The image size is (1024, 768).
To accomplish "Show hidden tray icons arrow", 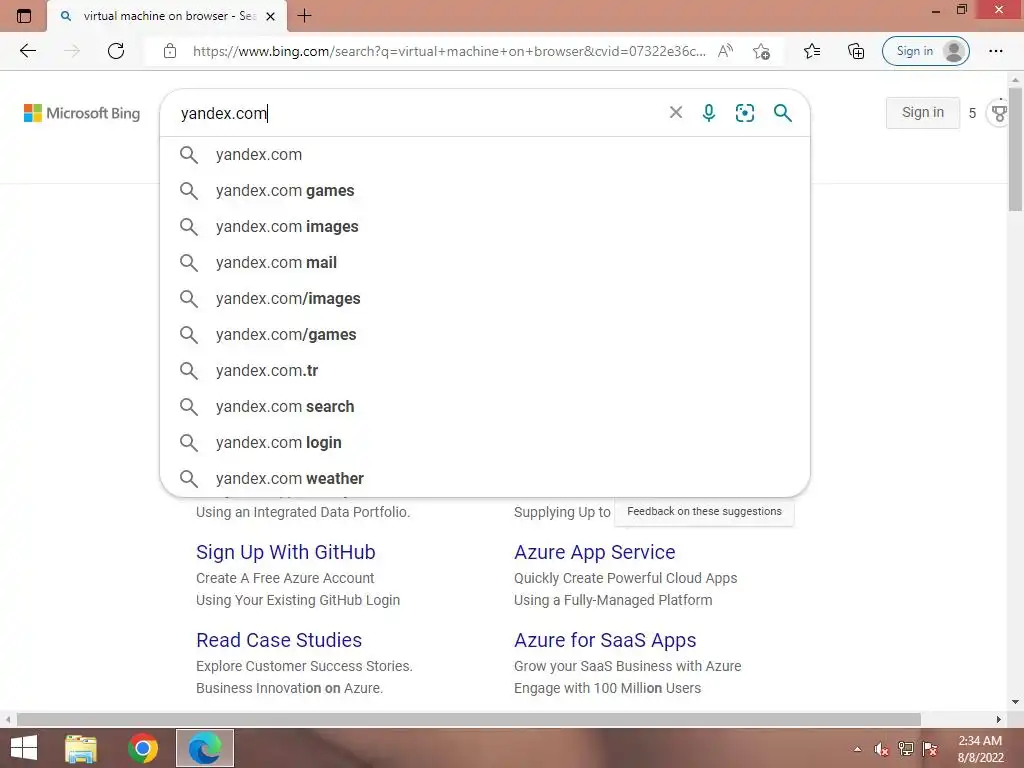I will tap(857, 749).
